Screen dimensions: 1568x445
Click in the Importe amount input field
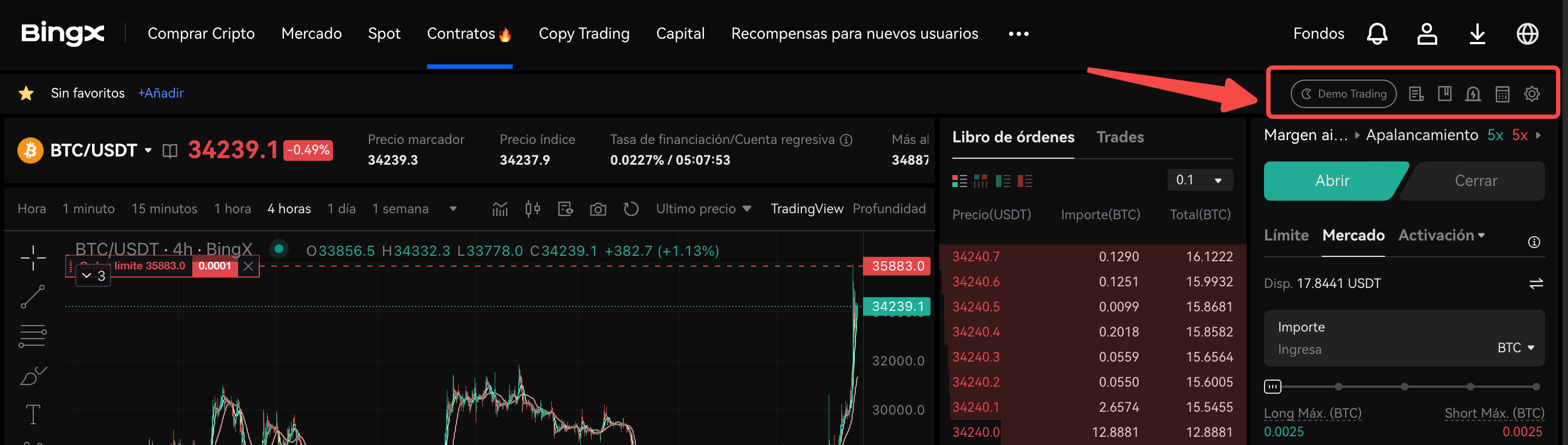click(x=1376, y=350)
